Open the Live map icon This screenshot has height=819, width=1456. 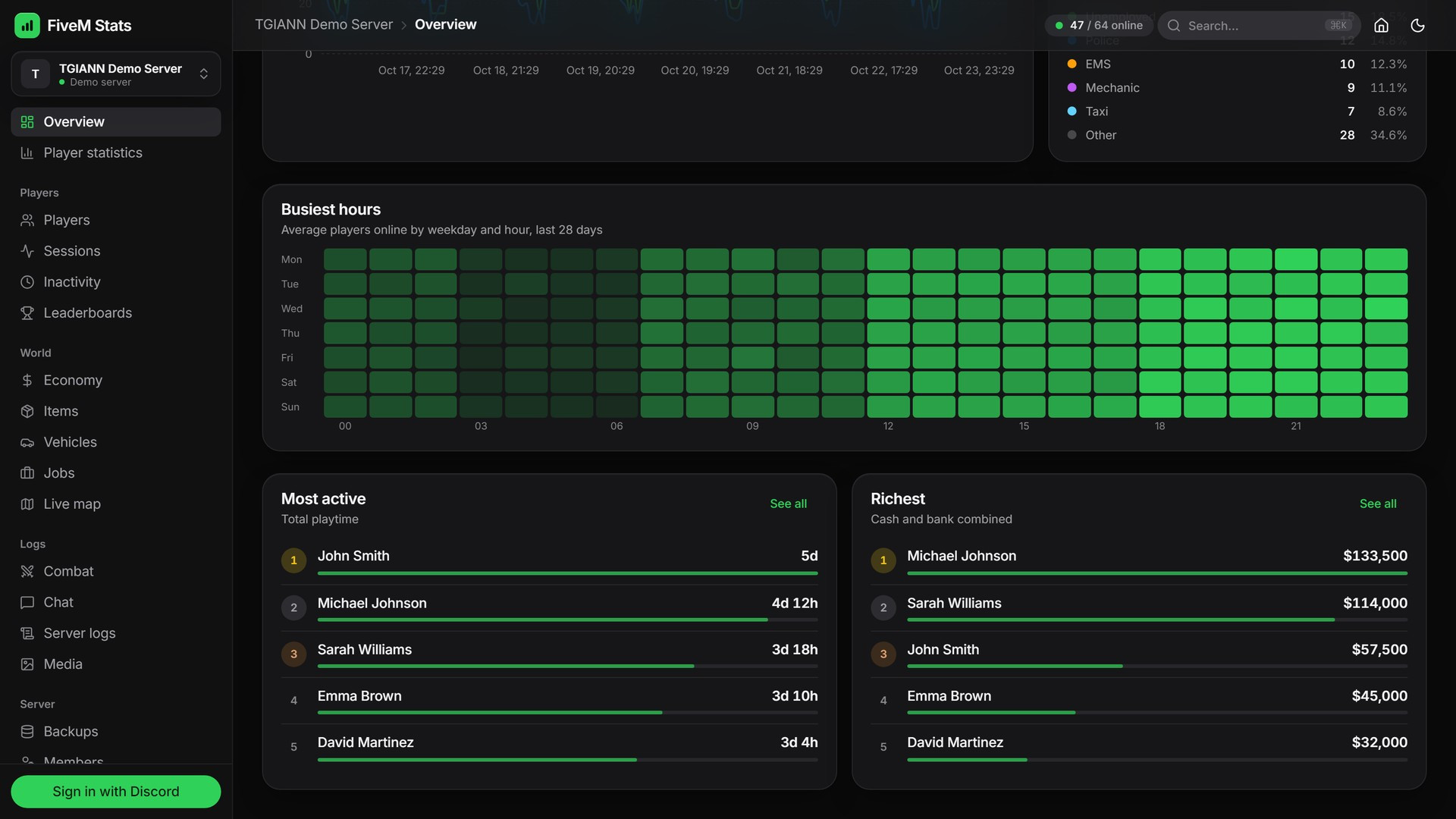pyautogui.click(x=27, y=504)
